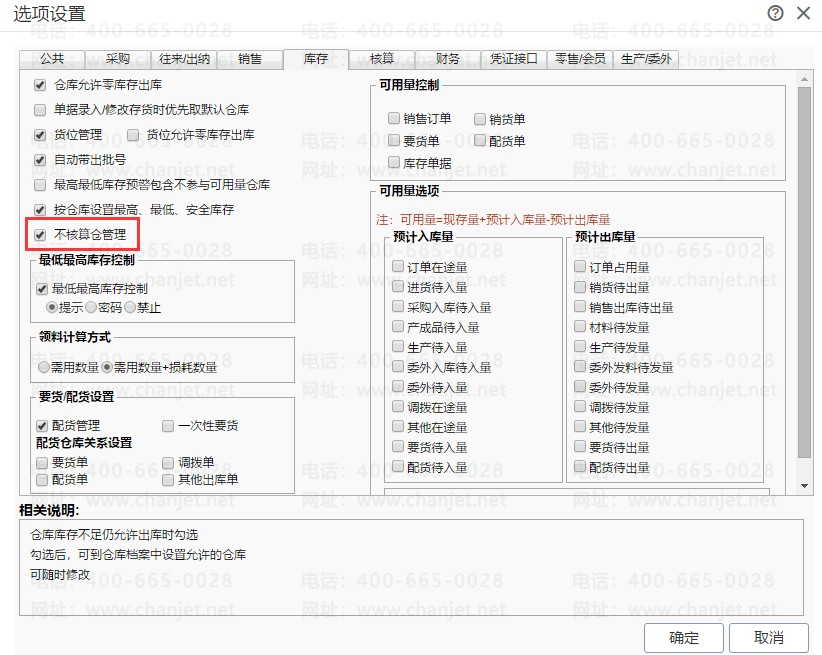Image resolution: width=822 pixels, height=655 pixels.
Task: Check 其他在途量 checkbox
Action: pyautogui.click(x=398, y=426)
